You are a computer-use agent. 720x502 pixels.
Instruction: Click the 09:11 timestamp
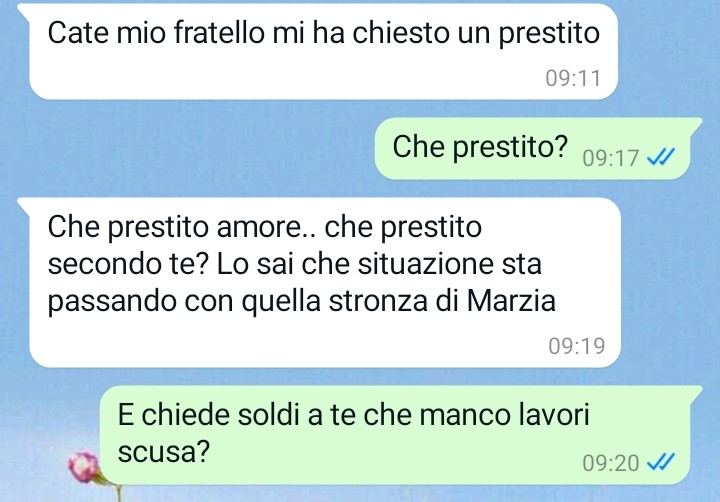click(x=573, y=79)
